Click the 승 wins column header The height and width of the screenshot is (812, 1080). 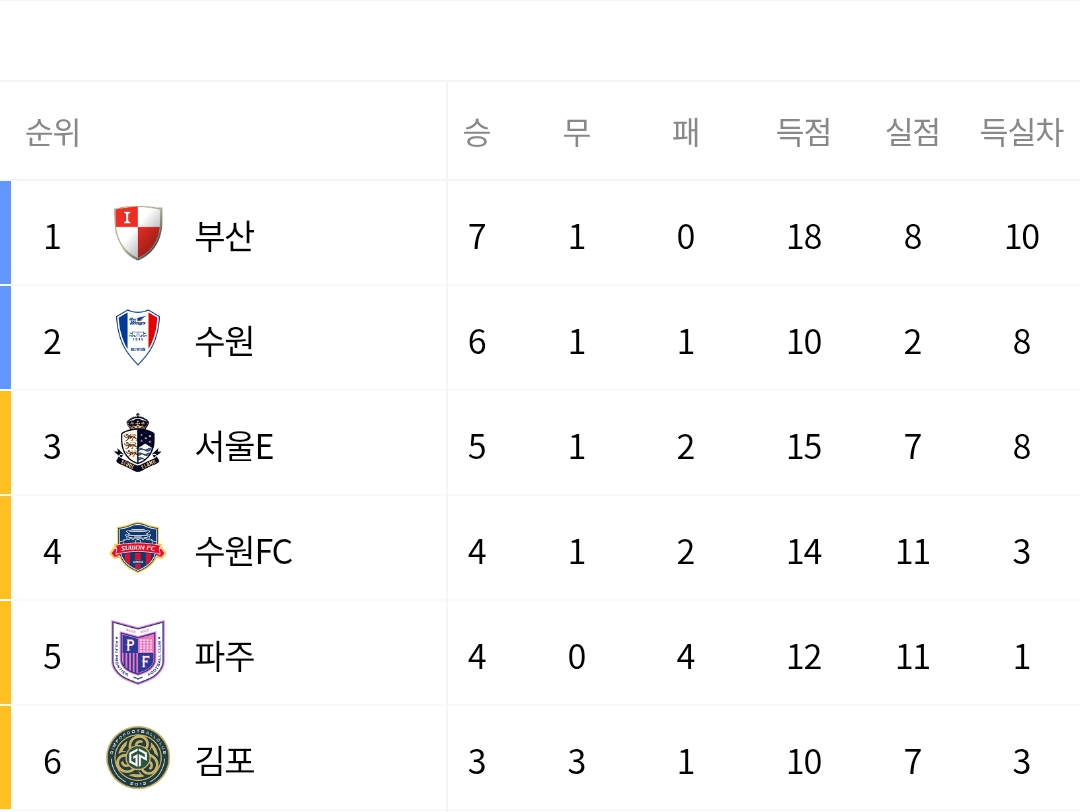click(x=477, y=132)
